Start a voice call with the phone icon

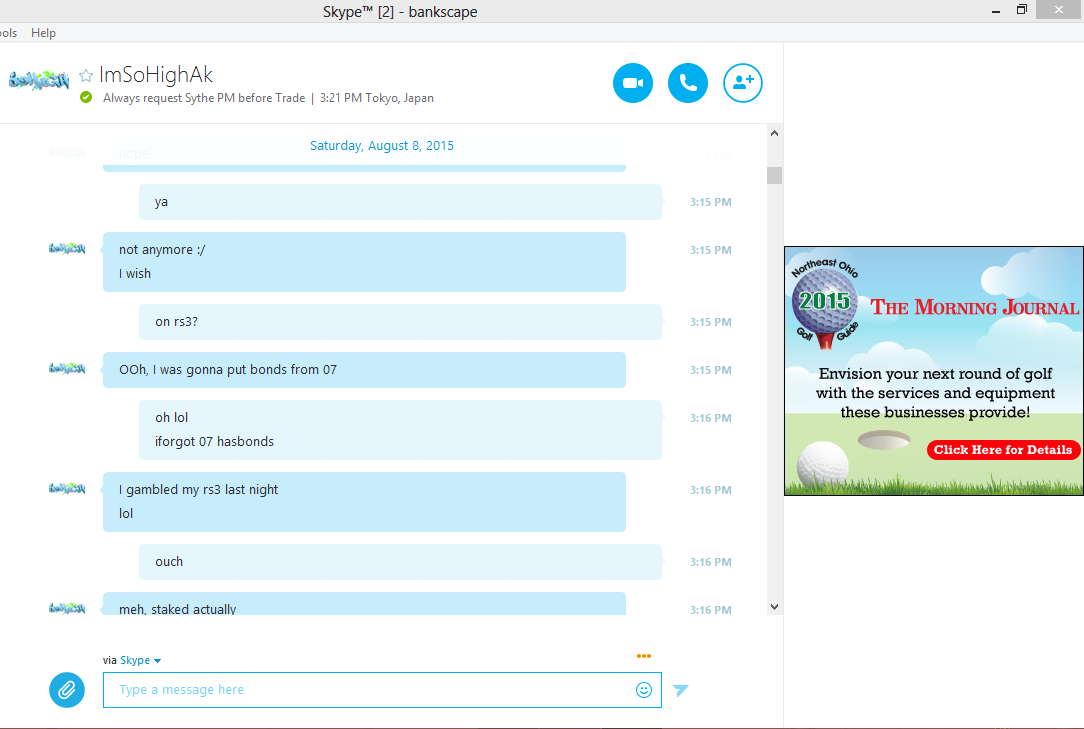click(688, 83)
